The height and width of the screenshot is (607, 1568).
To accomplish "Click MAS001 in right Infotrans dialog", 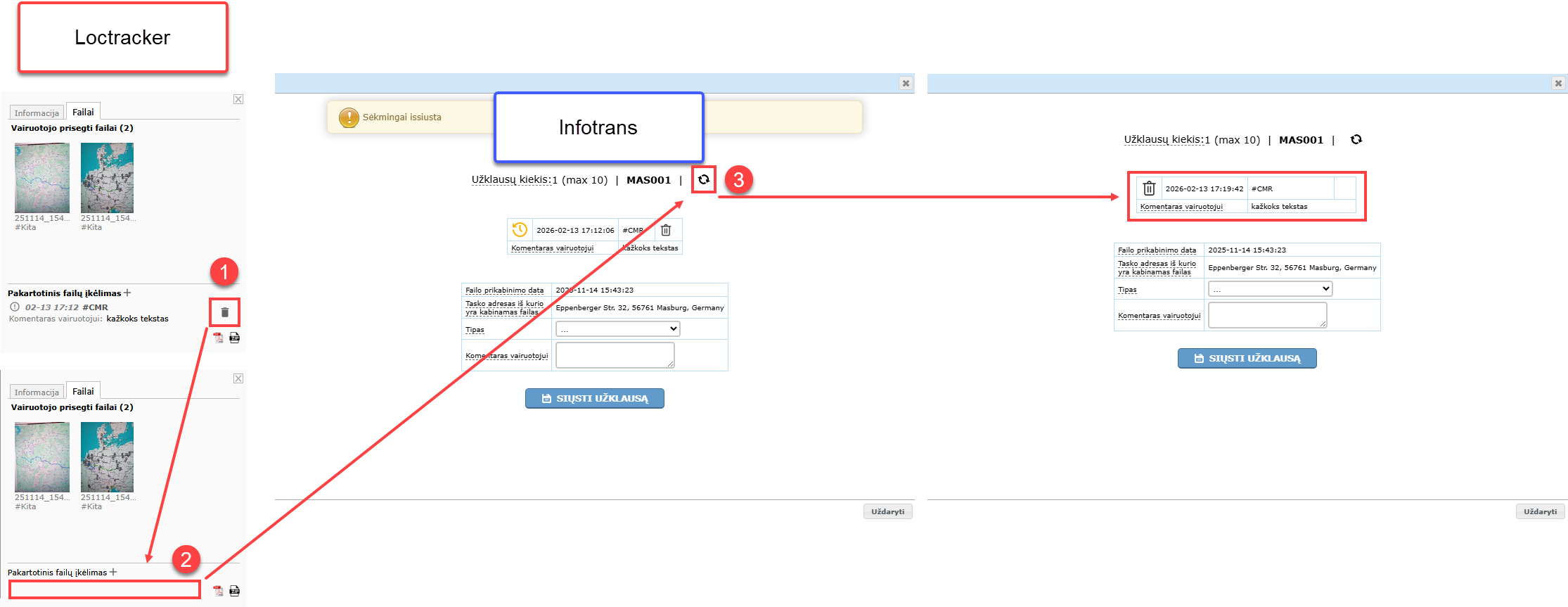I will click(x=1301, y=140).
